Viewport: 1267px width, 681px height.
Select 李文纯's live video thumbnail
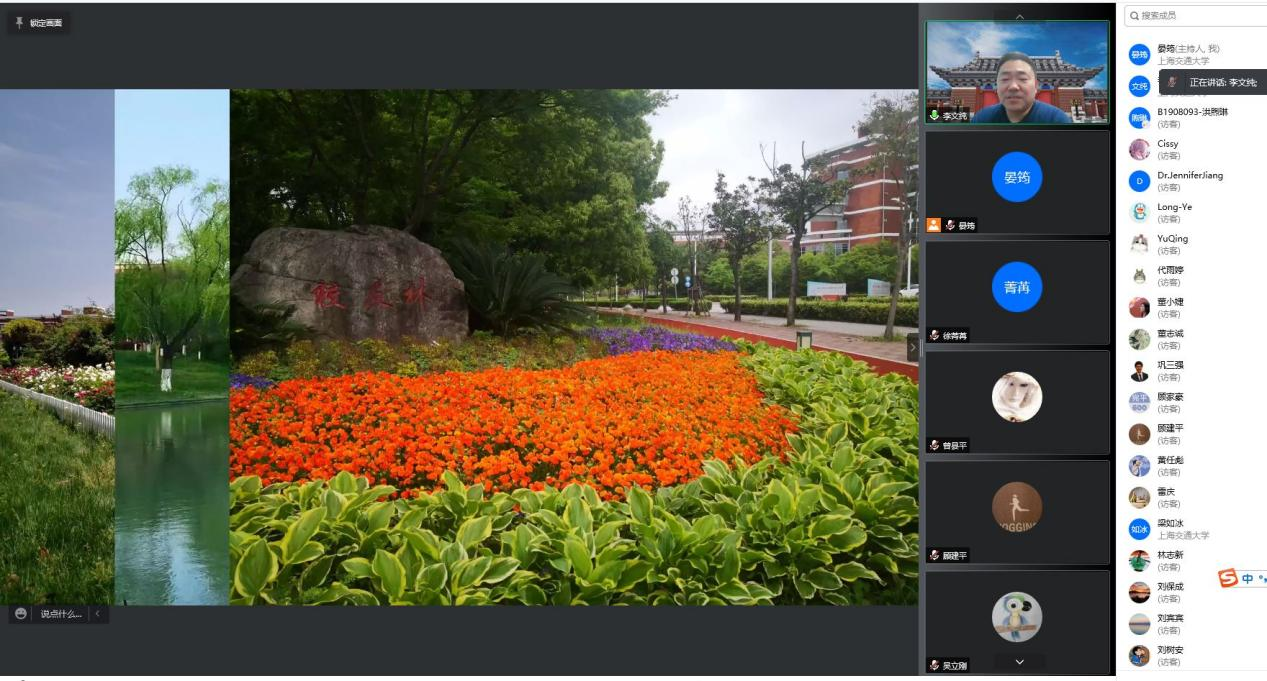(1016, 72)
